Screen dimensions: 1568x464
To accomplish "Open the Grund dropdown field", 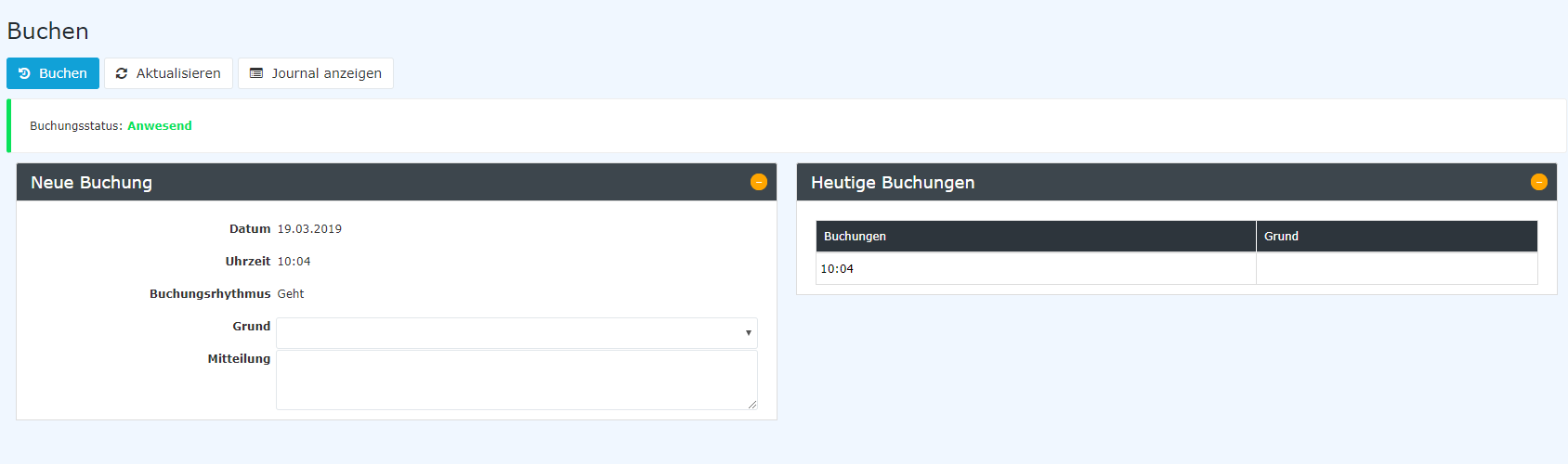I will point(516,333).
